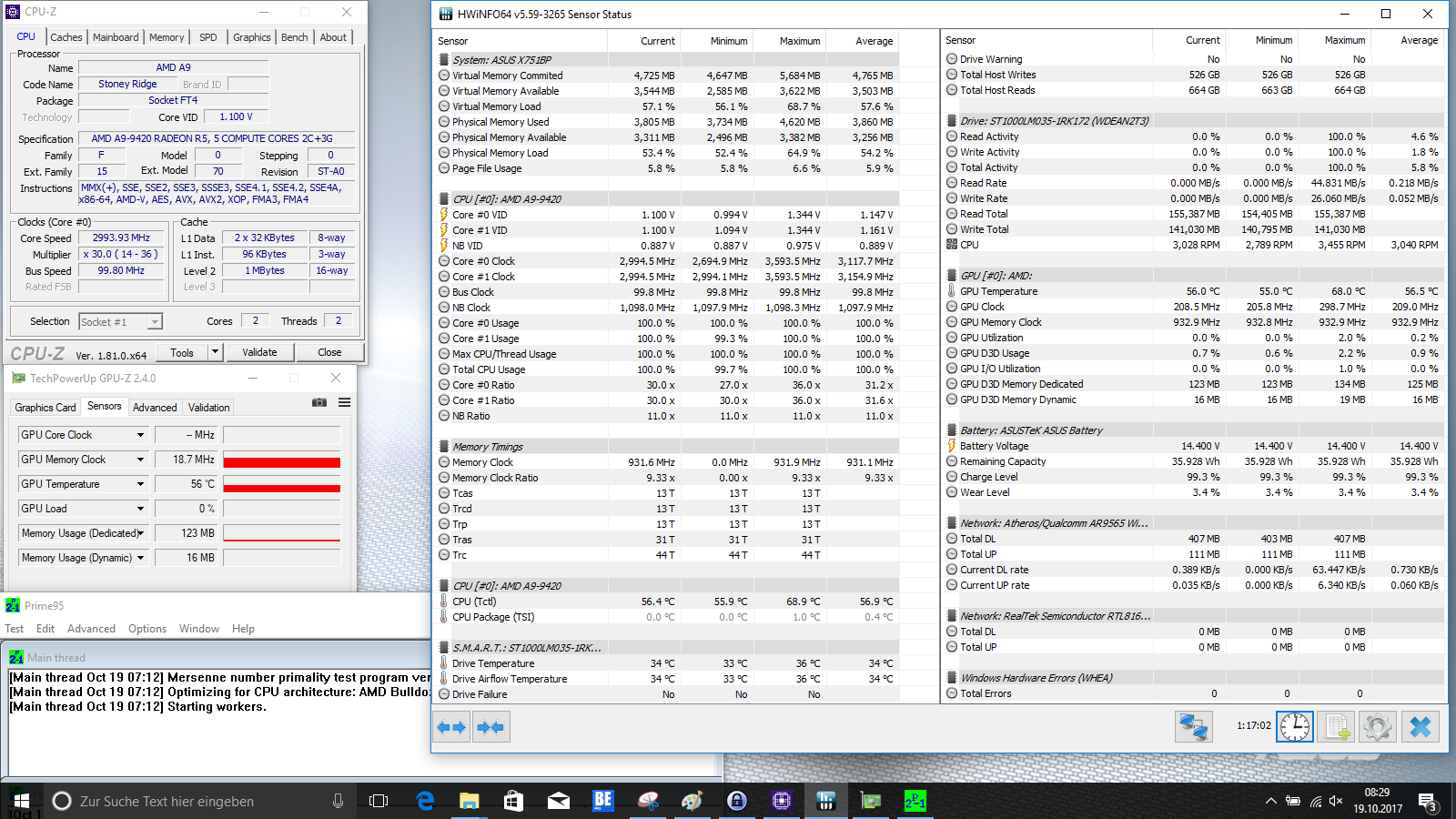
Task: Open the CPU-Z Tools dropdown arrow
Action: (215, 352)
